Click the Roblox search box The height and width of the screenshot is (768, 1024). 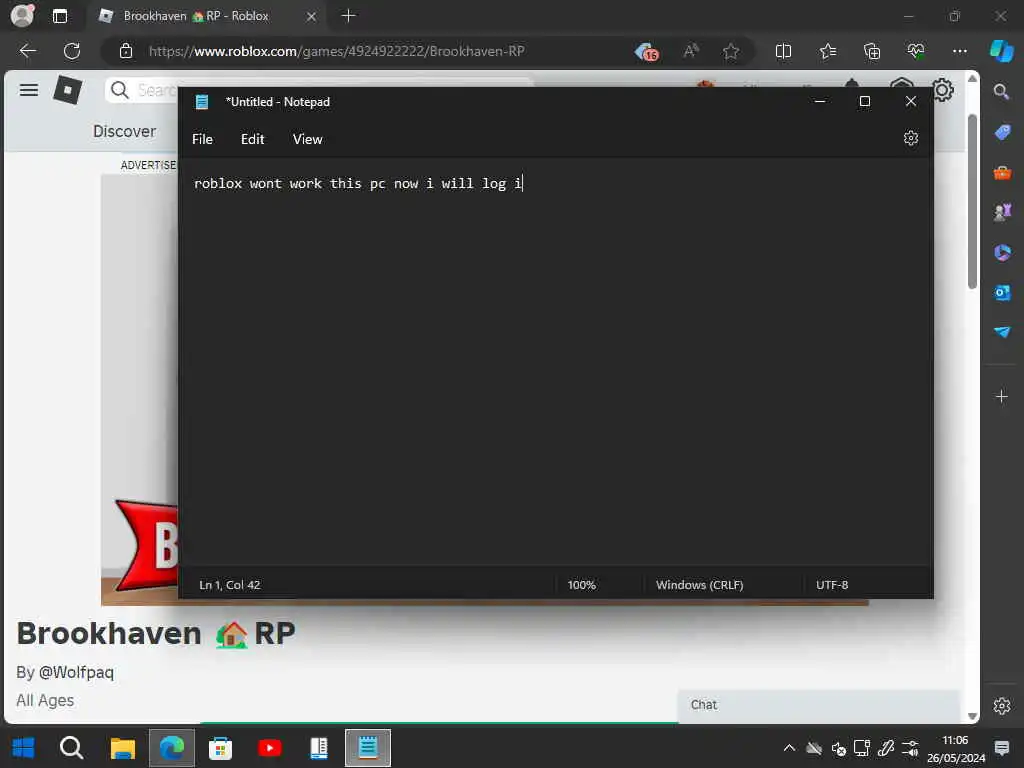click(143, 90)
